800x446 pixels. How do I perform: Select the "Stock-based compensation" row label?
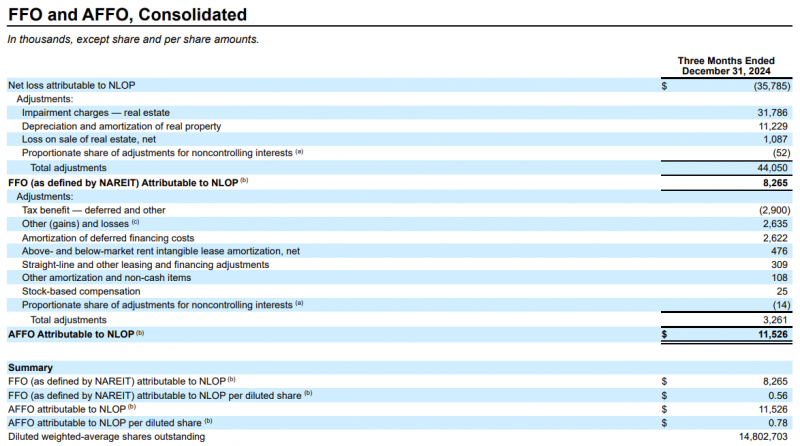click(83, 291)
